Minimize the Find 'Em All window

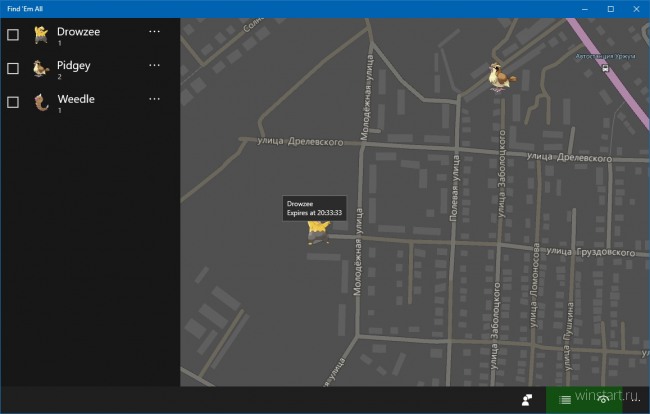point(585,9)
